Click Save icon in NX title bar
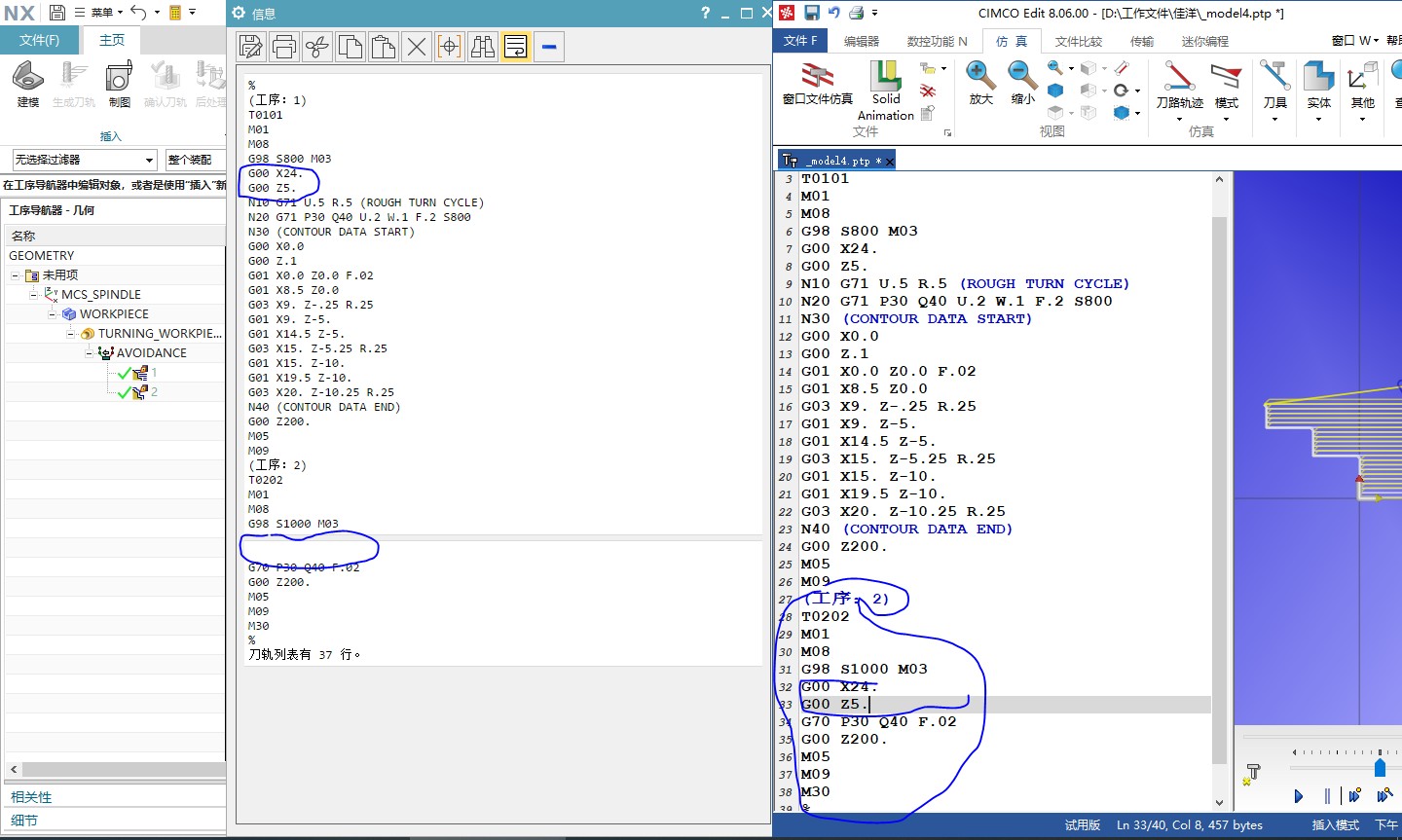 (x=56, y=13)
